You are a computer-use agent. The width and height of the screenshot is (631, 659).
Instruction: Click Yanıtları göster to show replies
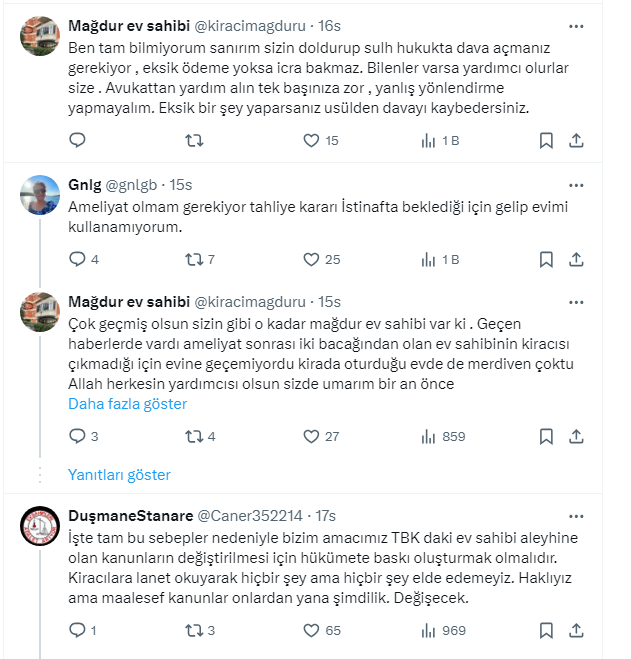[119, 475]
